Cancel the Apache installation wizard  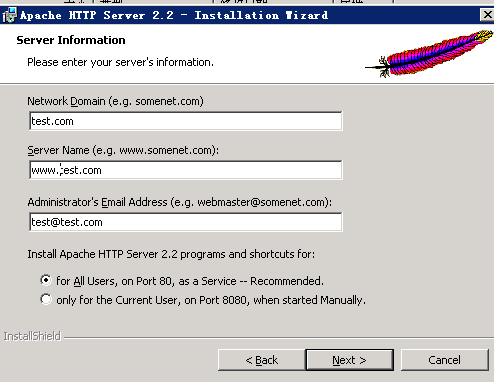pos(445,360)
